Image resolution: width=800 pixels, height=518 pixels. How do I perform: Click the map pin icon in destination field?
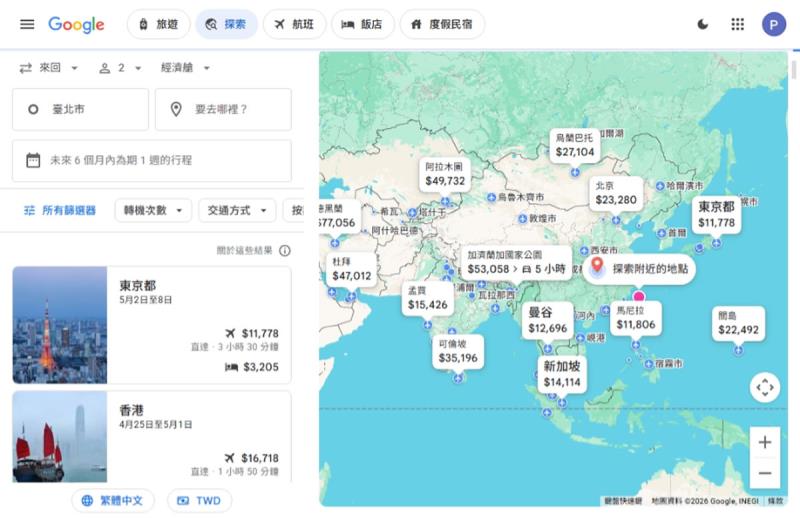pos(176,109)
